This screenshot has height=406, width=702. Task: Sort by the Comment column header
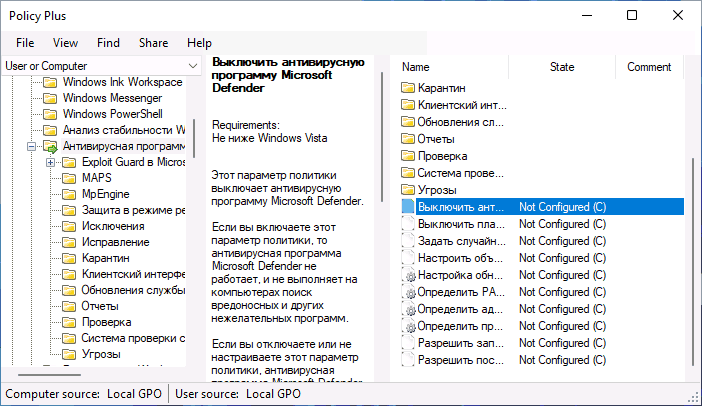point(649,67)
